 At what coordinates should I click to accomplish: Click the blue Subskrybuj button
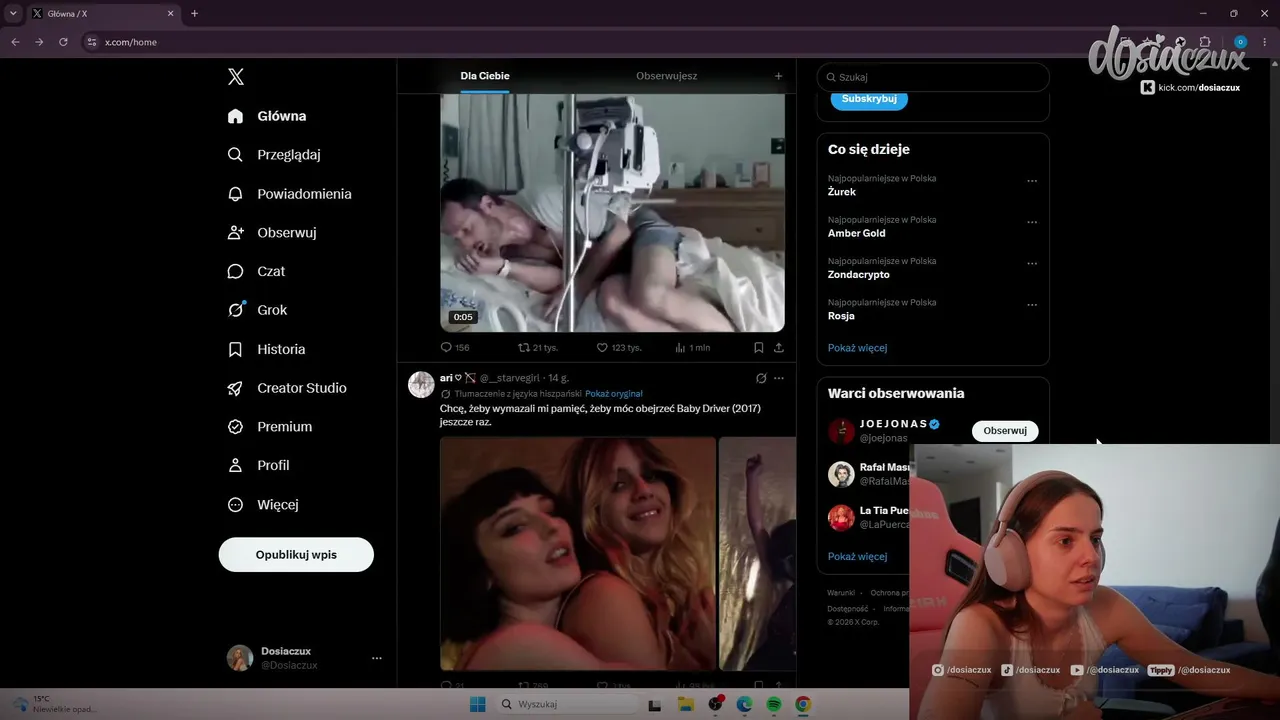[869, 99]
